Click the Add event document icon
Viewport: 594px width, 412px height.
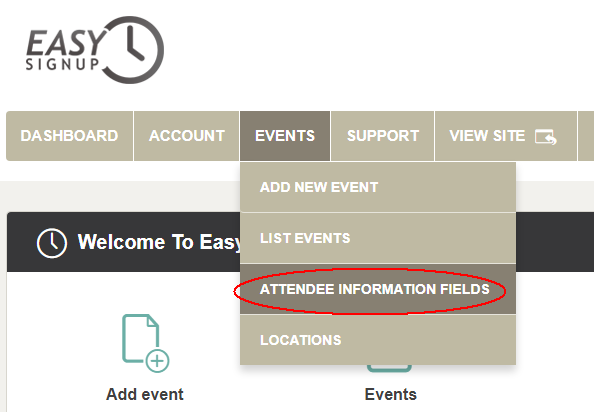pyautogui.click(x=145, y=343)
